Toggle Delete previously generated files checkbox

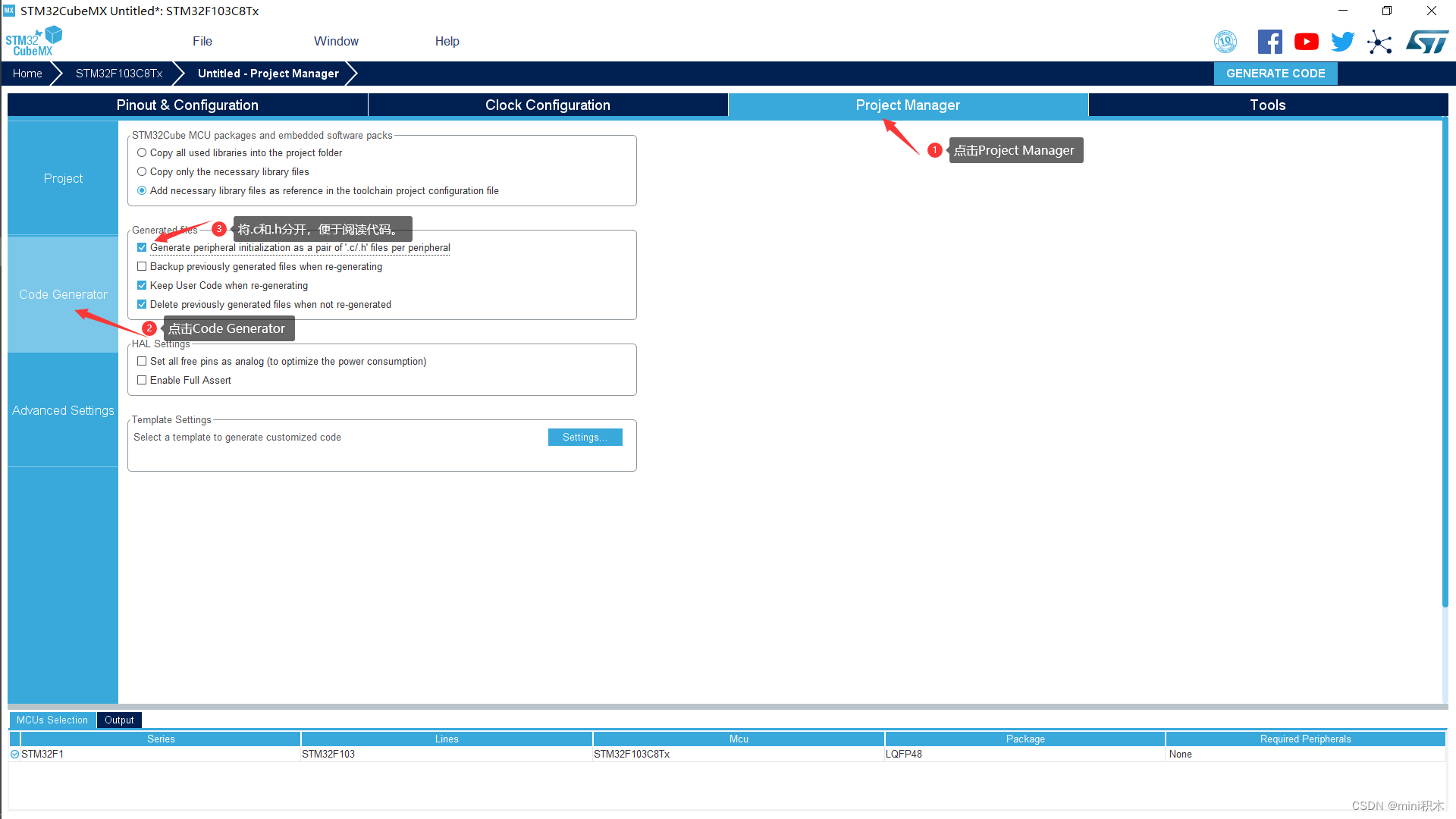[142, 305]
